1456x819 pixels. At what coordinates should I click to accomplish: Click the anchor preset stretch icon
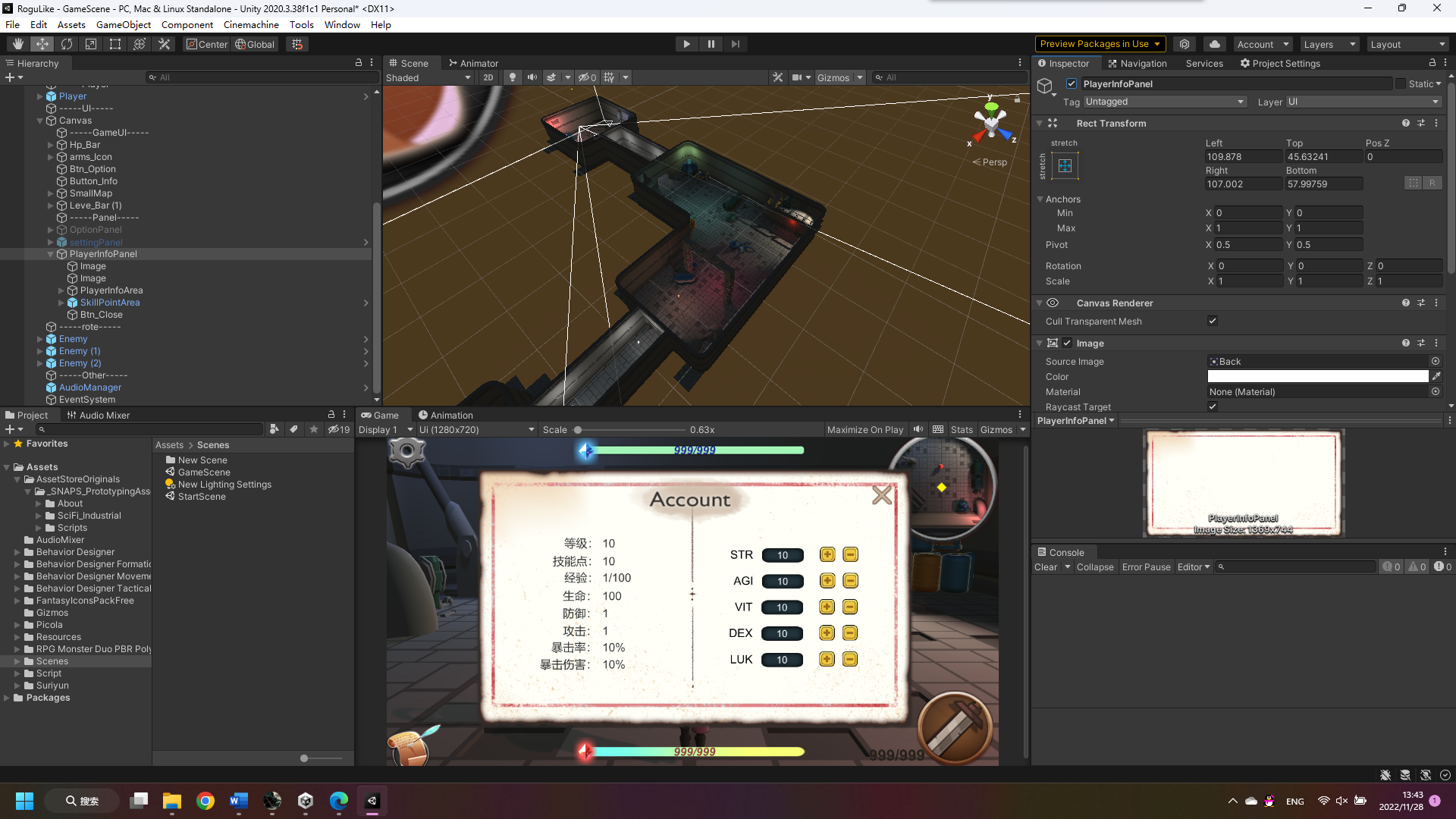click(x=1065, y=165)
